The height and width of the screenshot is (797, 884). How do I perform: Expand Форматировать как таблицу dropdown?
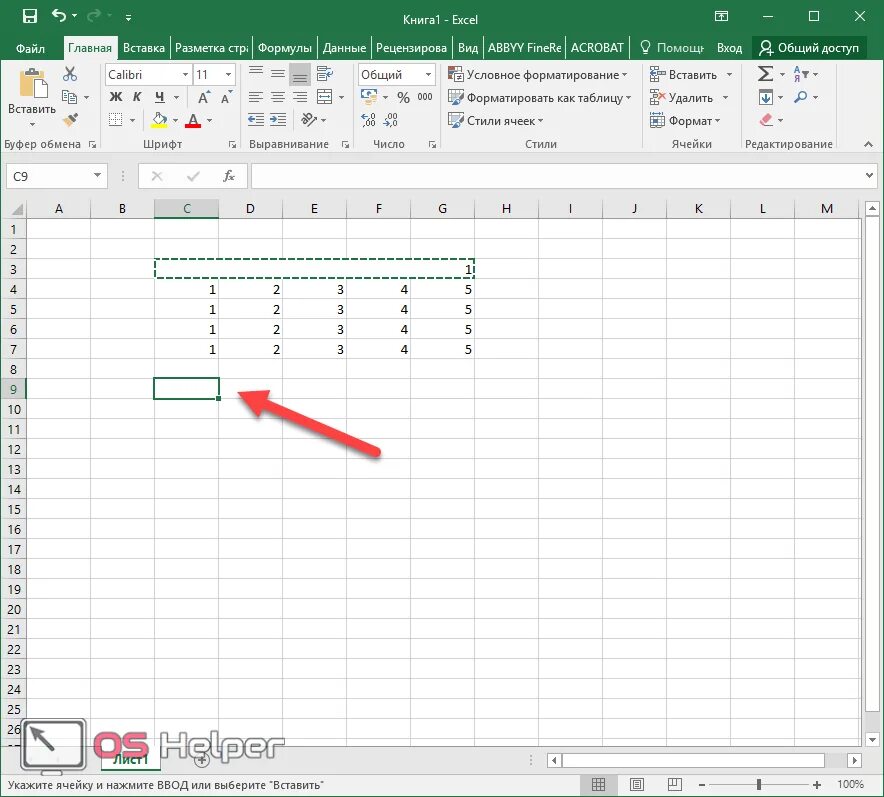pyautogui.click(x=540, y=98)
